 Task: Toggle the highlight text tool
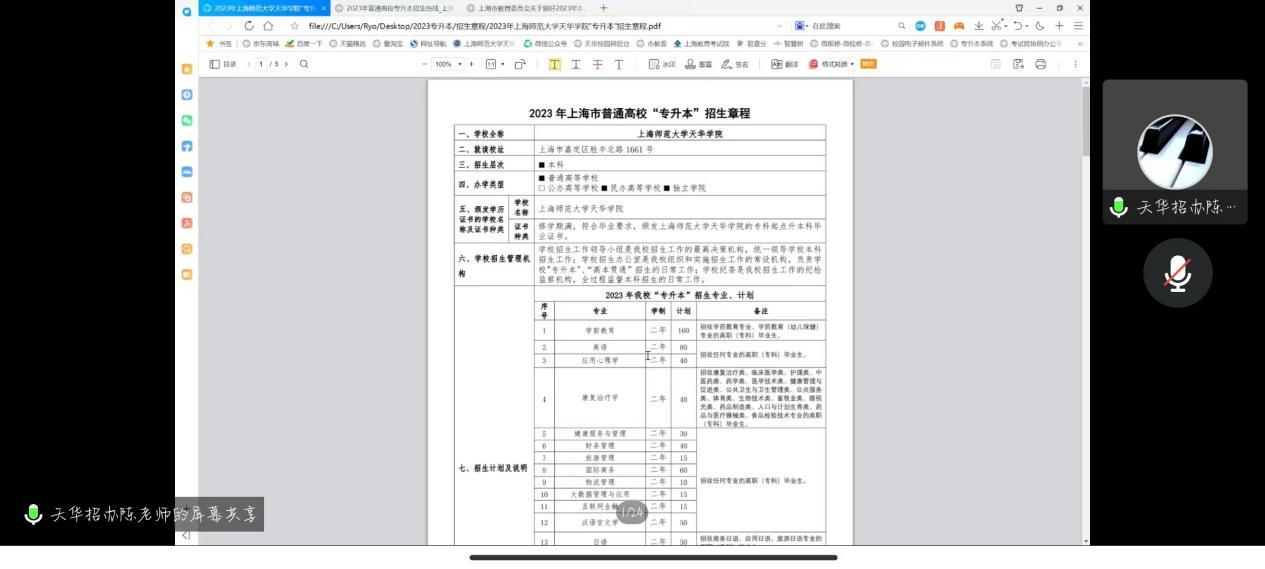click(x=555, y=64)
